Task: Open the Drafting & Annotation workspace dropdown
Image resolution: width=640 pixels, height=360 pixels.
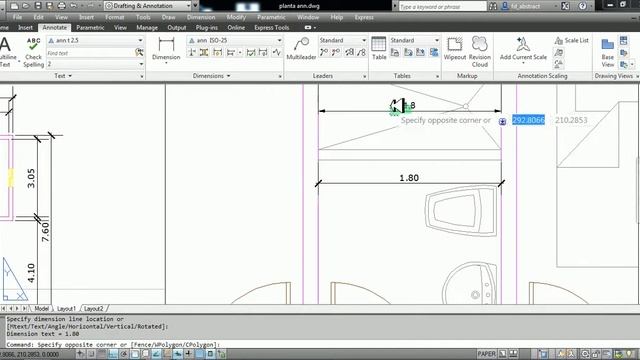Action: click(148, 6)
